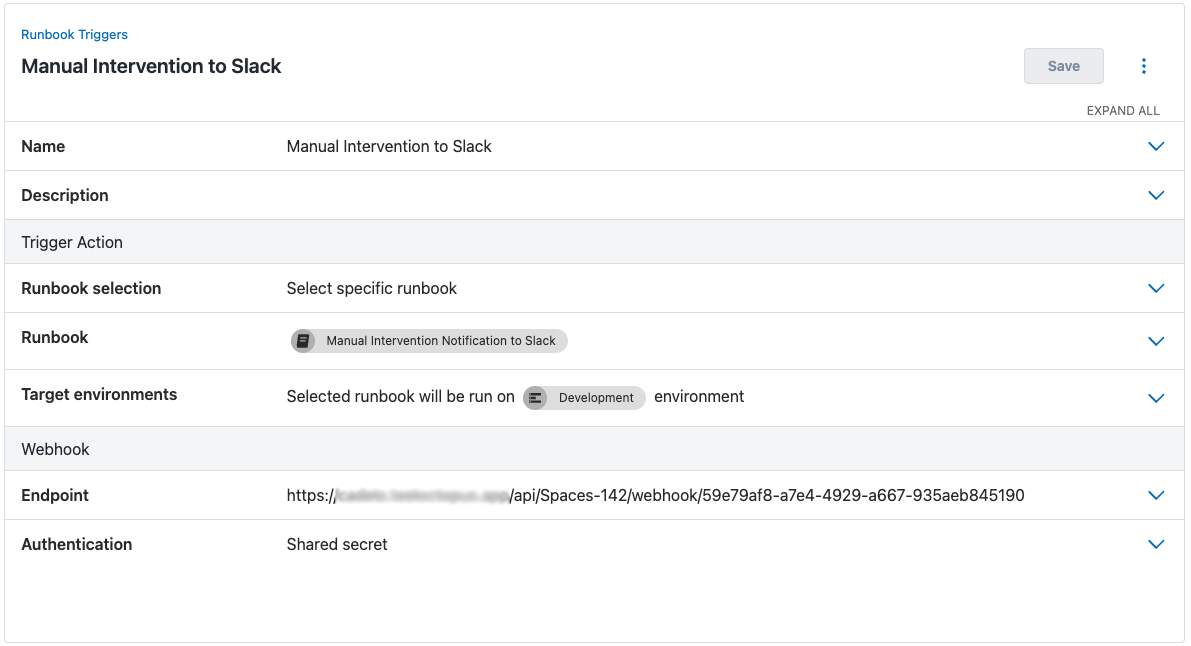Image resolution: width=1191 pixels, height=646 pixels.
Task: Click the Development environment icon
Action: [535, 397]
